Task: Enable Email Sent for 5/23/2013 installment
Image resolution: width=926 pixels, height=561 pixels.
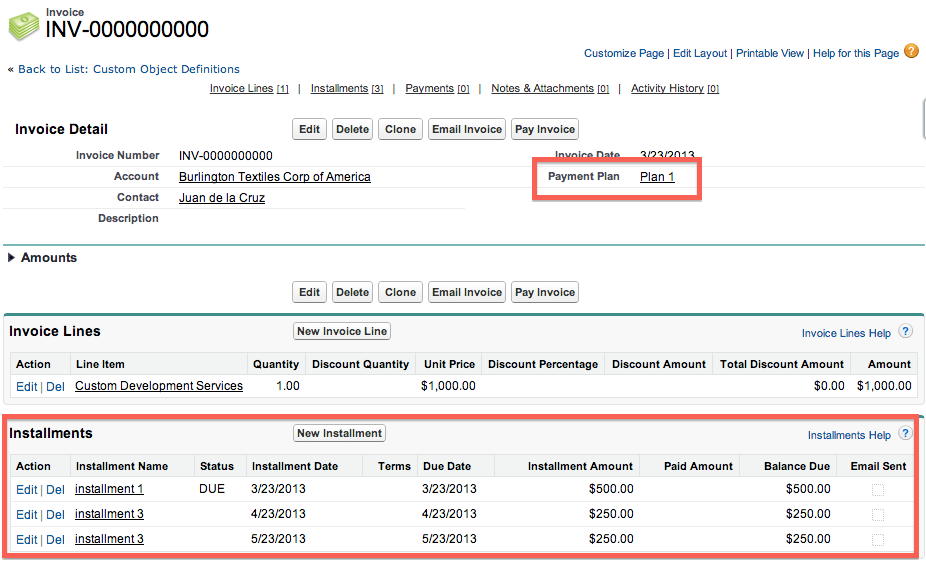Action: click(x=877, y=540)
